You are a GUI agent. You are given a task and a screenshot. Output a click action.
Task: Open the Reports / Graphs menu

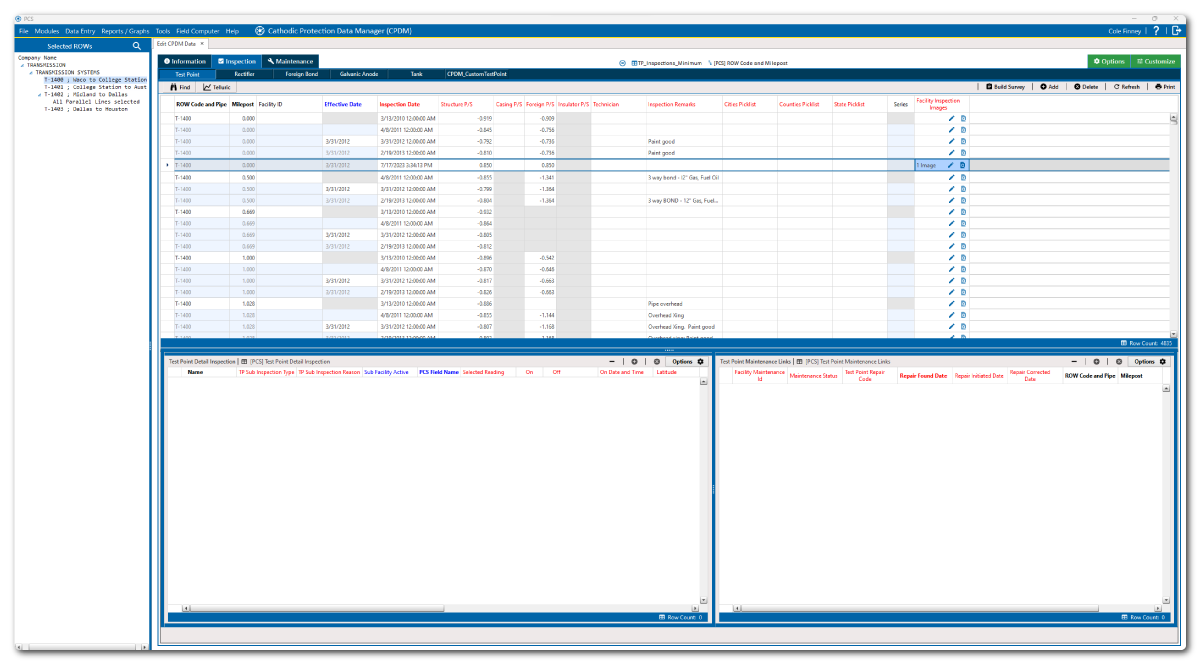coord(126,31)
